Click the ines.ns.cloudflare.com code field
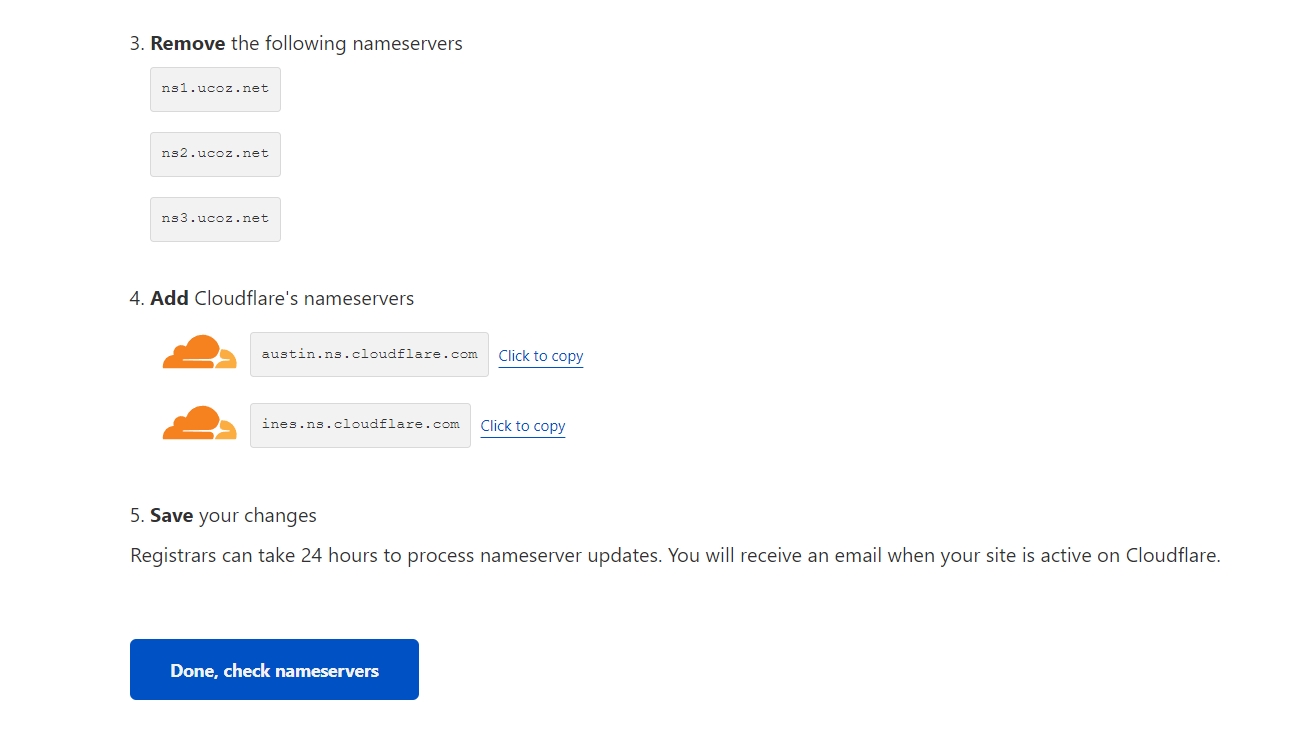 360,425
